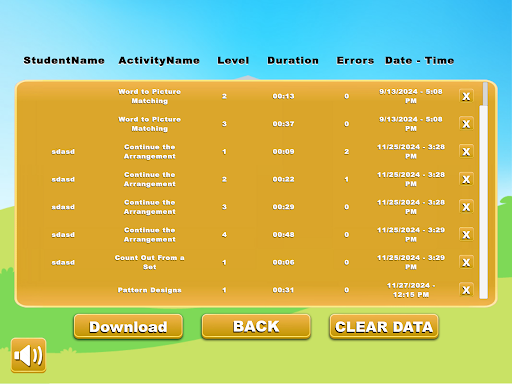Click CLEAR DATA to erase records
Viewport: 512px width, 384px height.
(x=384, y=327)
